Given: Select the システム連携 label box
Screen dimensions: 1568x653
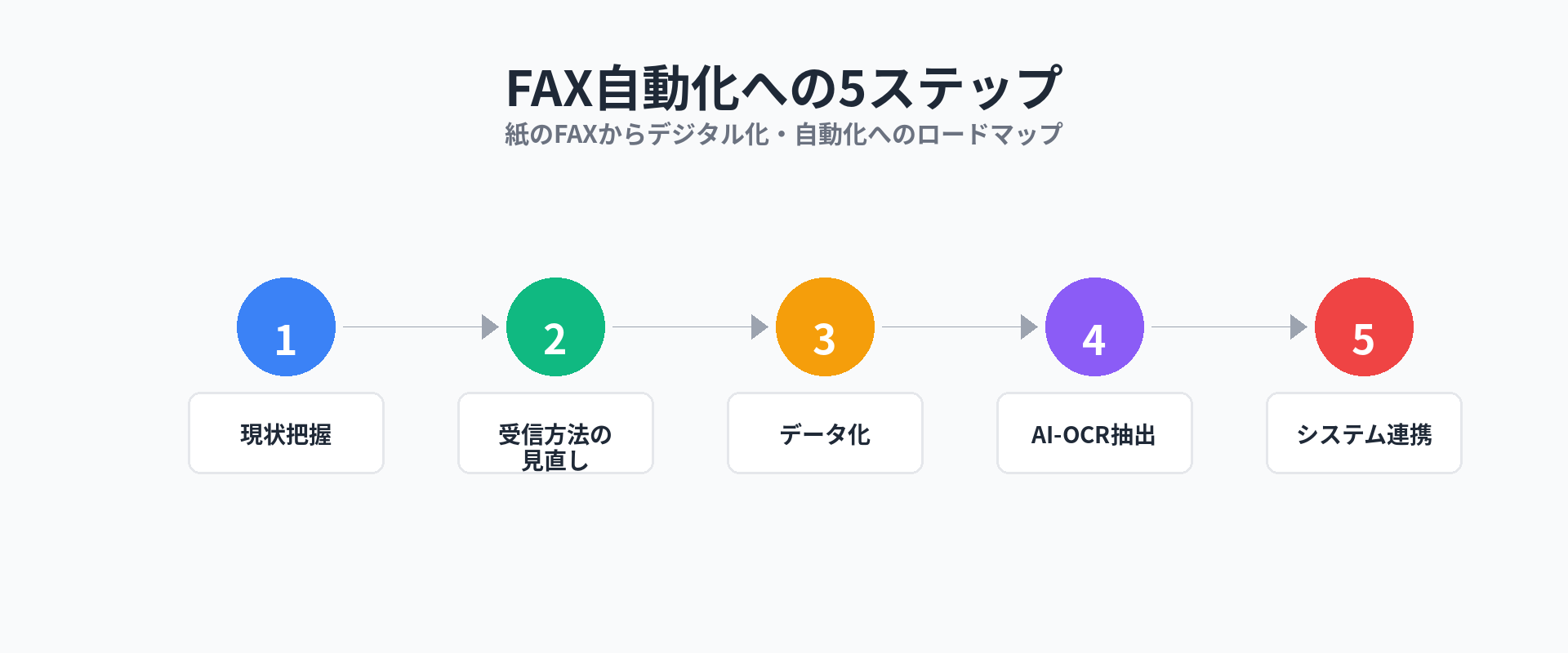Looking at the screenshot, I should point(1364,433).
